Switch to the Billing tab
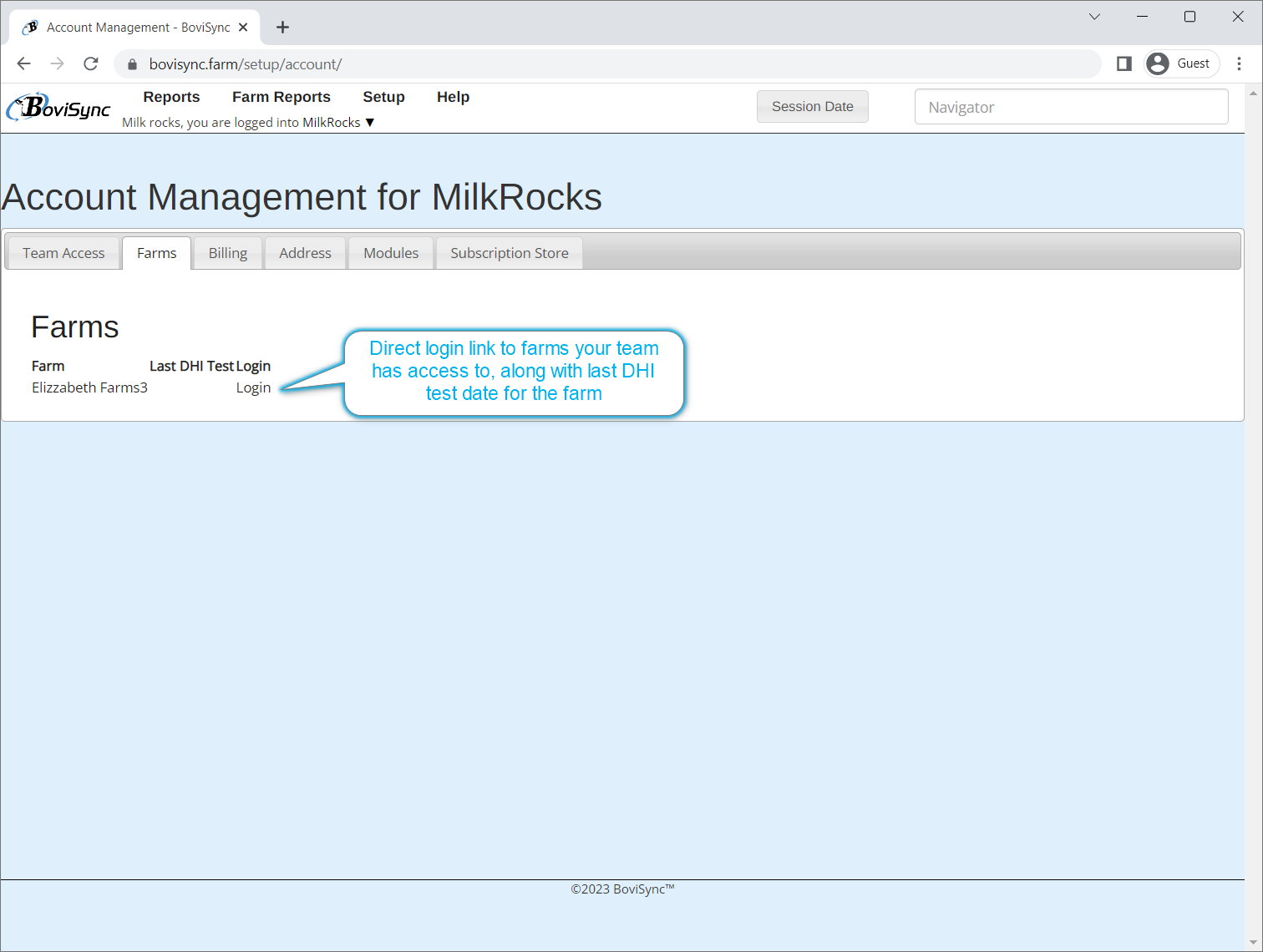 pos(228,253)
